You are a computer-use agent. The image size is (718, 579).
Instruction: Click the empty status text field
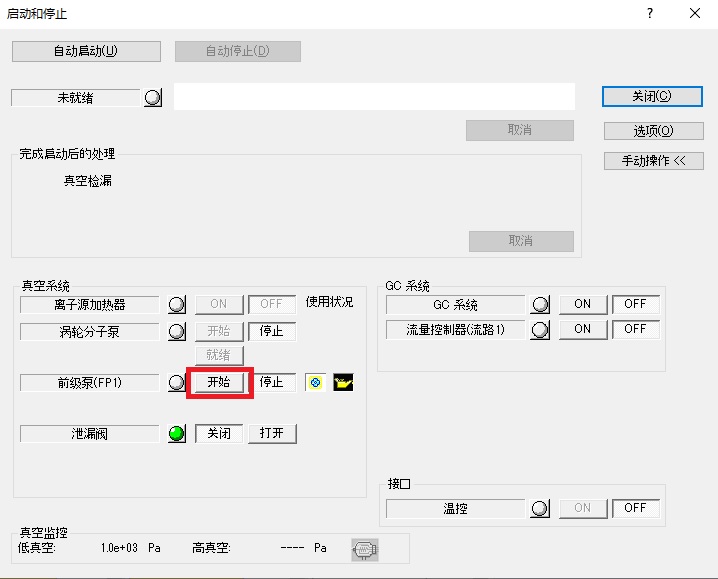[x=374, y=96]
